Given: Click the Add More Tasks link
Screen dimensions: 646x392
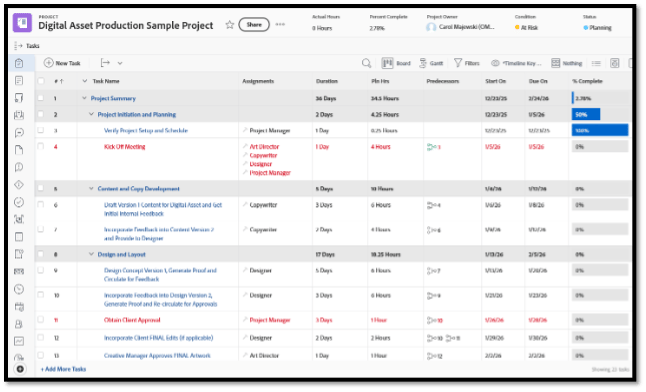Looking at the screenshot, I should pyautogui.click(x=63, y=369).
